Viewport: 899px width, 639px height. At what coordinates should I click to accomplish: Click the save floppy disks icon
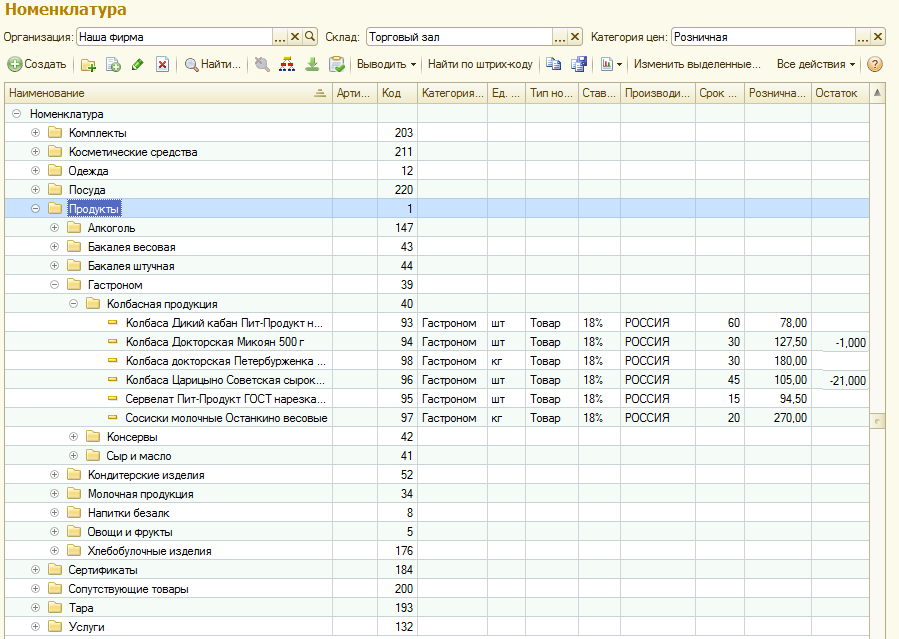579,64
